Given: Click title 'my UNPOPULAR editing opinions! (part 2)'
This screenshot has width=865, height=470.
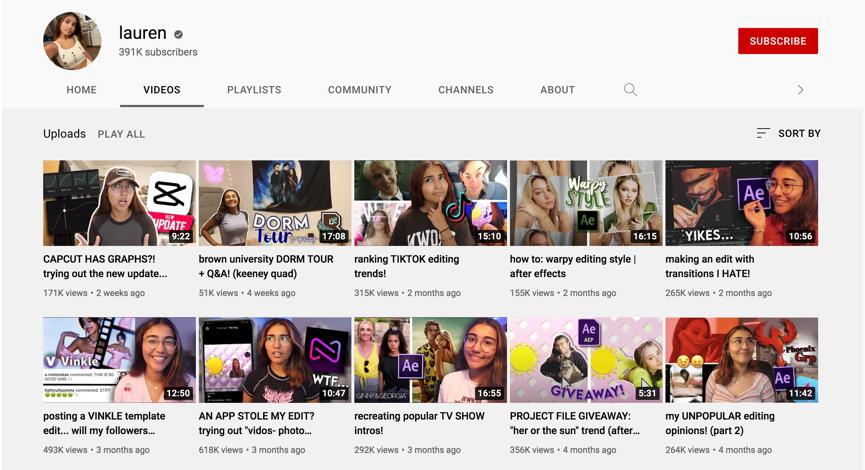Looking at the screenshot, I should (720, 423).
